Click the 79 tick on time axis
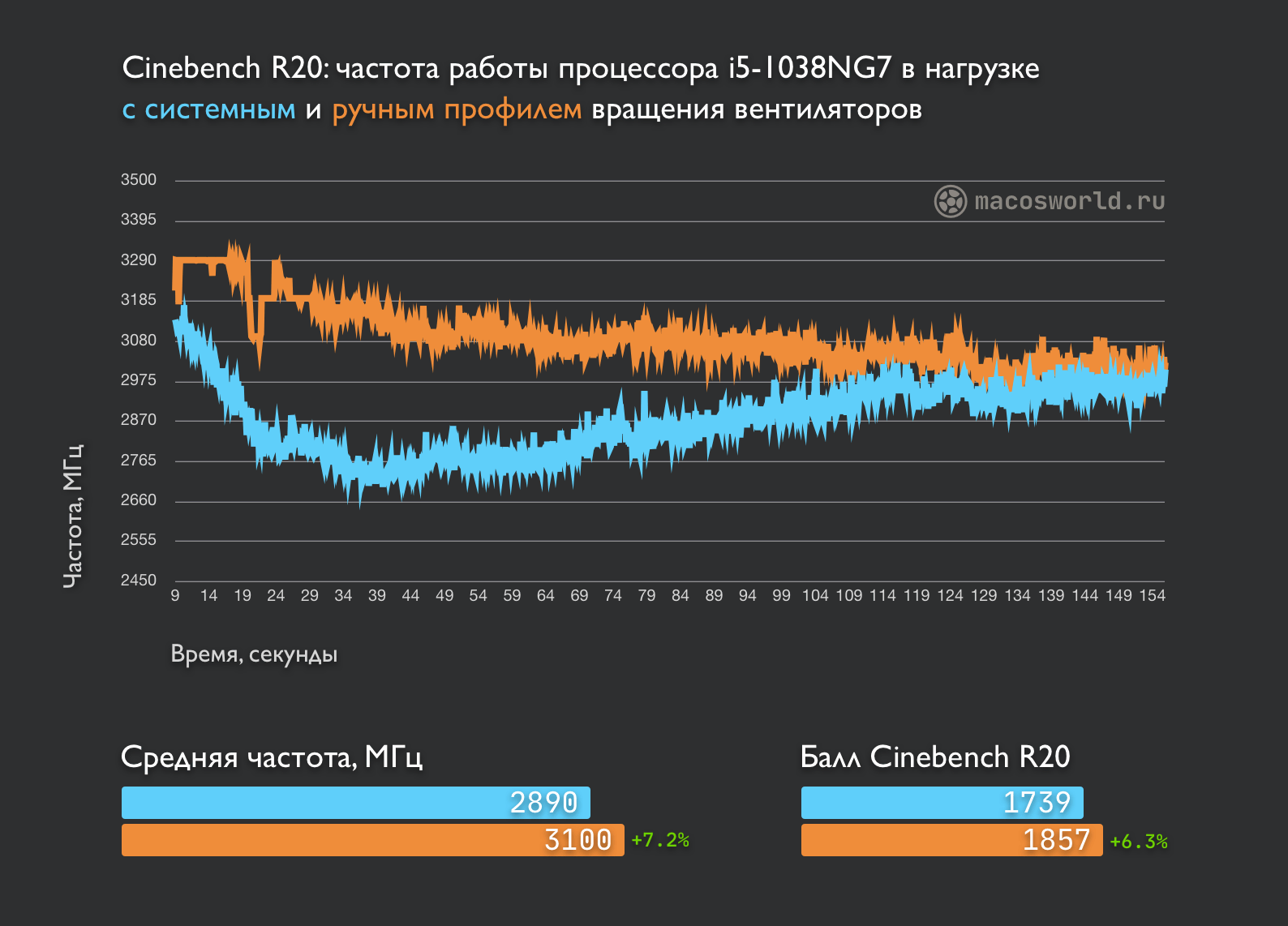 [646, 596]
